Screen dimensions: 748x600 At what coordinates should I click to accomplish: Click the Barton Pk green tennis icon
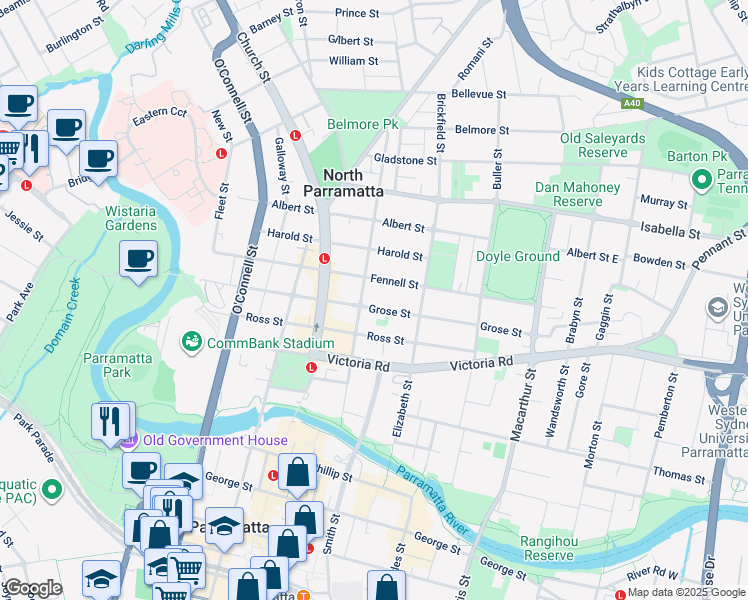pyautogui.click(x=701, y=178)
